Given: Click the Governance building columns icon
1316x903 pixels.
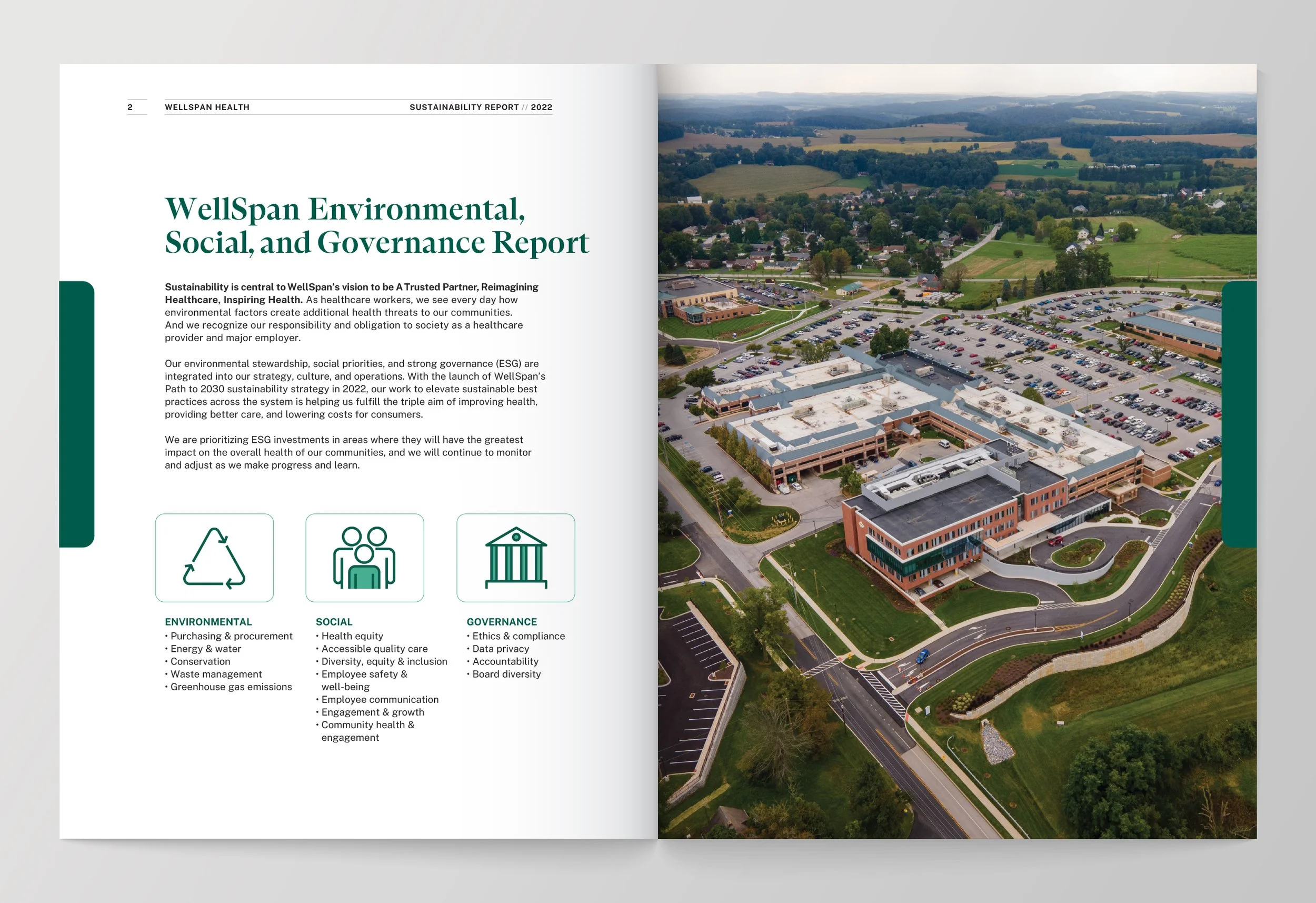Looking at the screenshot, I should pyautogui.click(x=515, y=558).
